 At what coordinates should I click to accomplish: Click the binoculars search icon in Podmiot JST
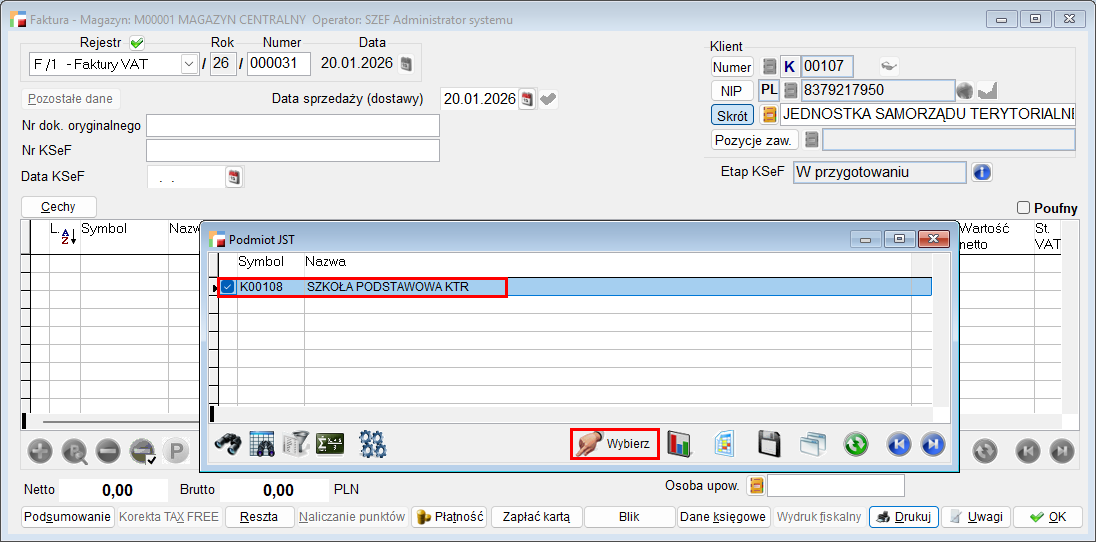[228, 443]
